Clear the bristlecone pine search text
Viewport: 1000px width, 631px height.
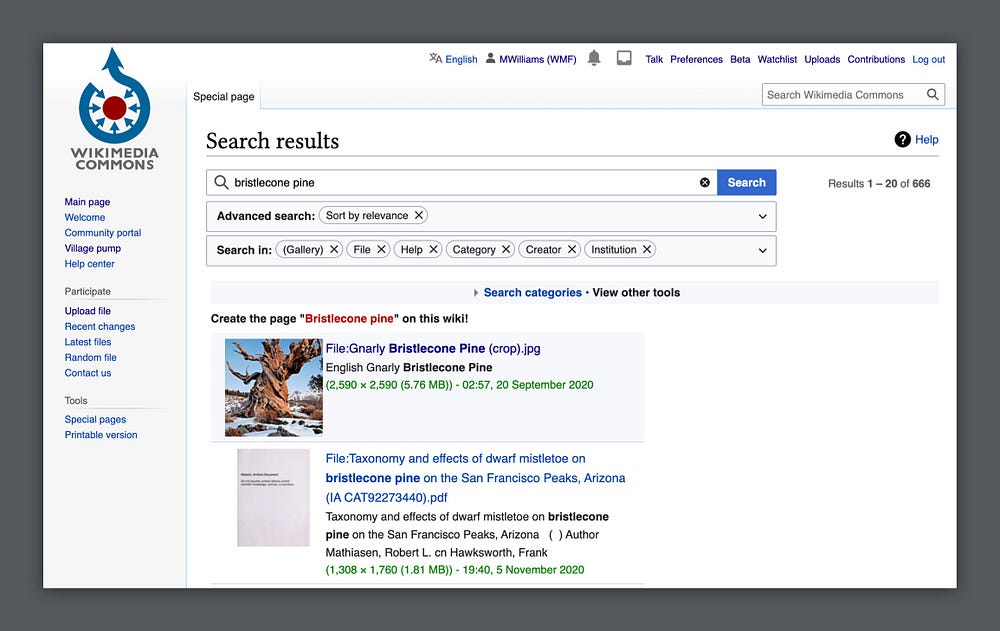point(705,182)
